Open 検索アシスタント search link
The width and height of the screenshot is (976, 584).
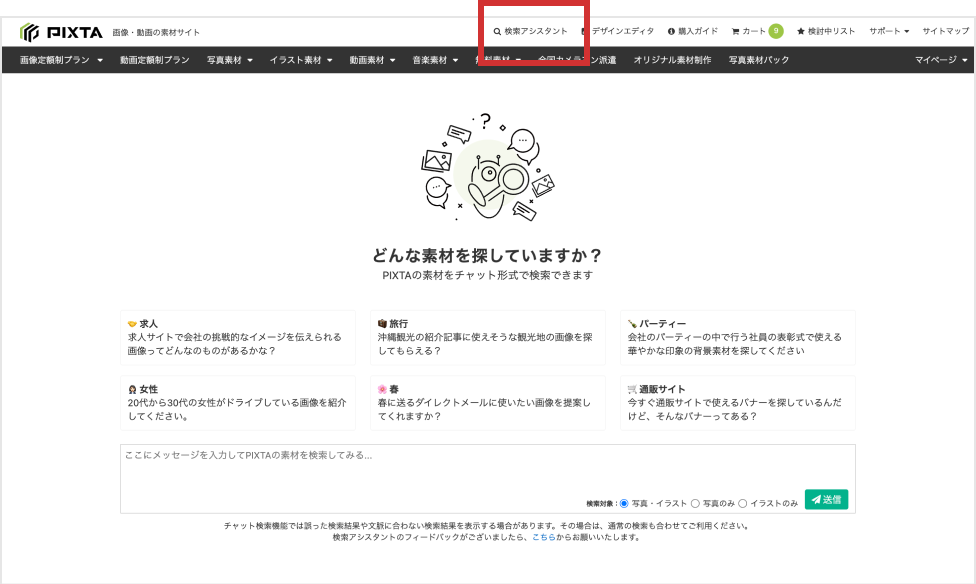[530, 31]
